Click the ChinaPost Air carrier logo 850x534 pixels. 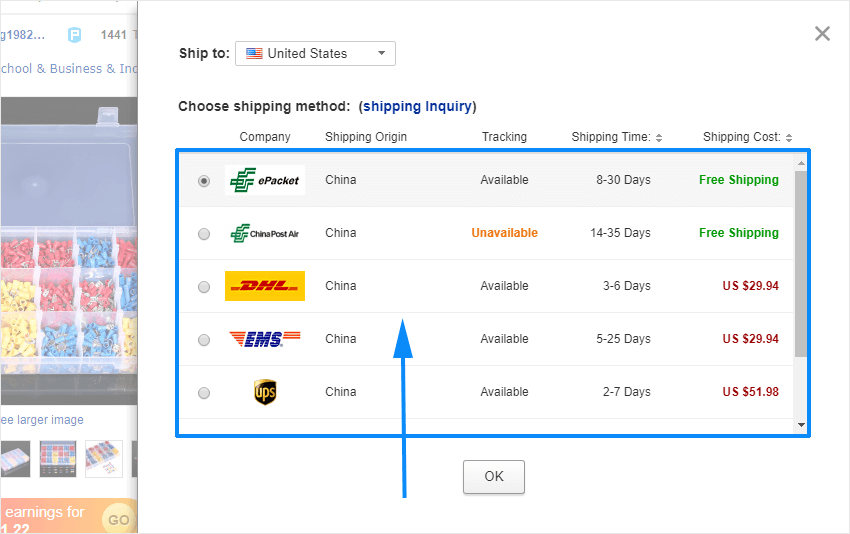265,233
